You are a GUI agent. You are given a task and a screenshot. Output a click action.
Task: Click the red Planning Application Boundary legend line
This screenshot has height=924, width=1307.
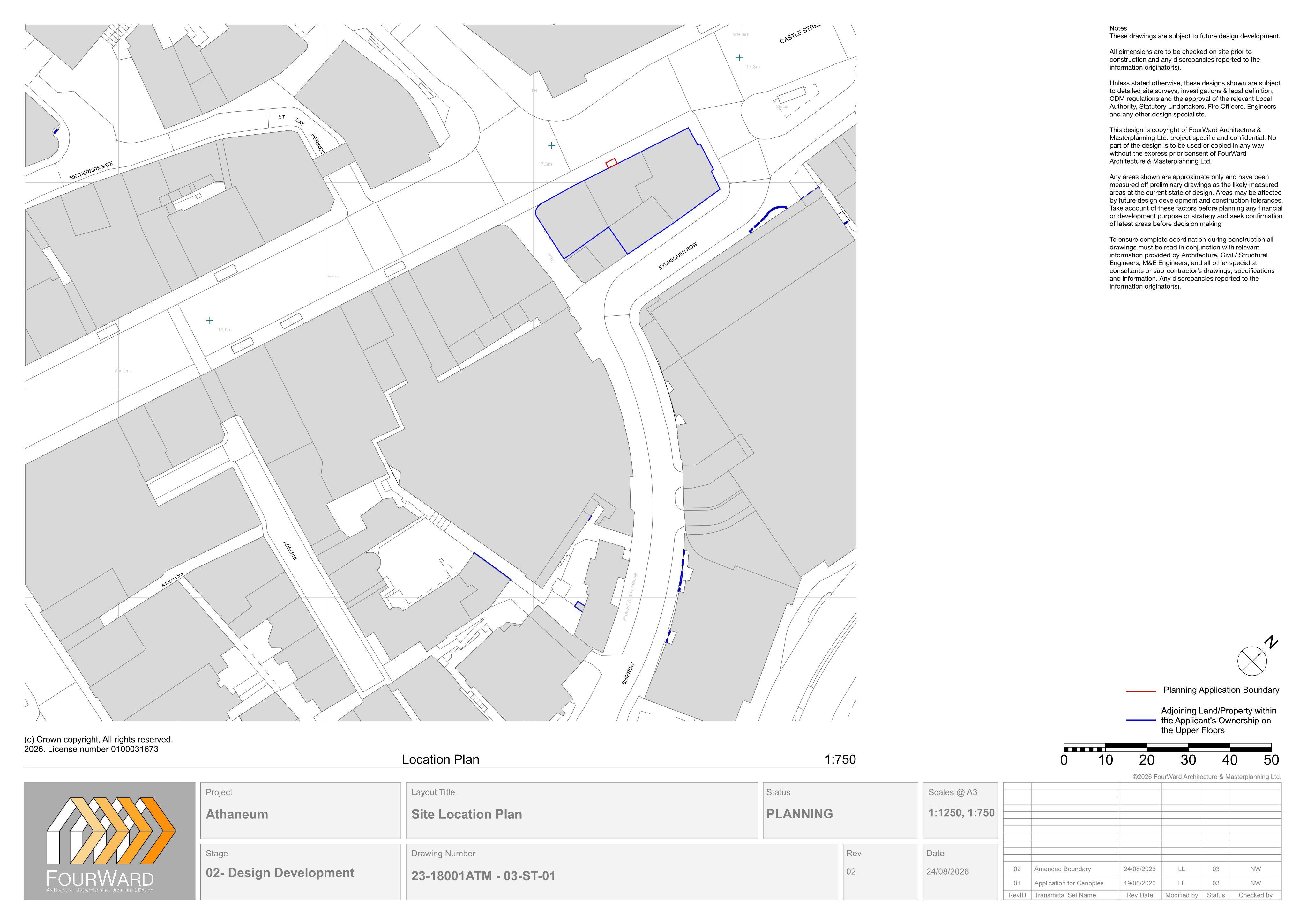[x=1141, y=691]
